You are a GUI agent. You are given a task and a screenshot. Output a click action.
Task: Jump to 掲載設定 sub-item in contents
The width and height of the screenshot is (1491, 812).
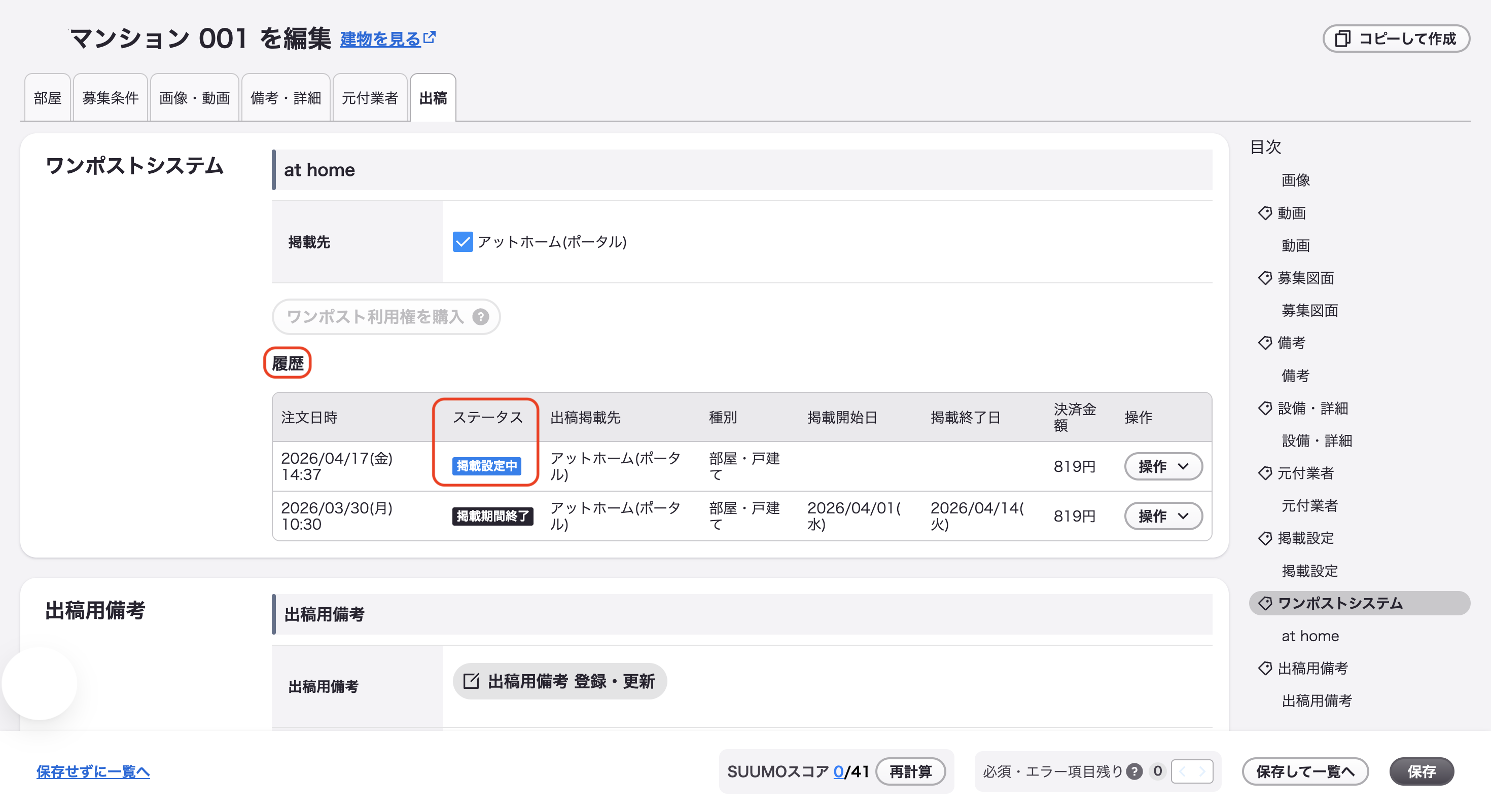tap(1310, 571)
